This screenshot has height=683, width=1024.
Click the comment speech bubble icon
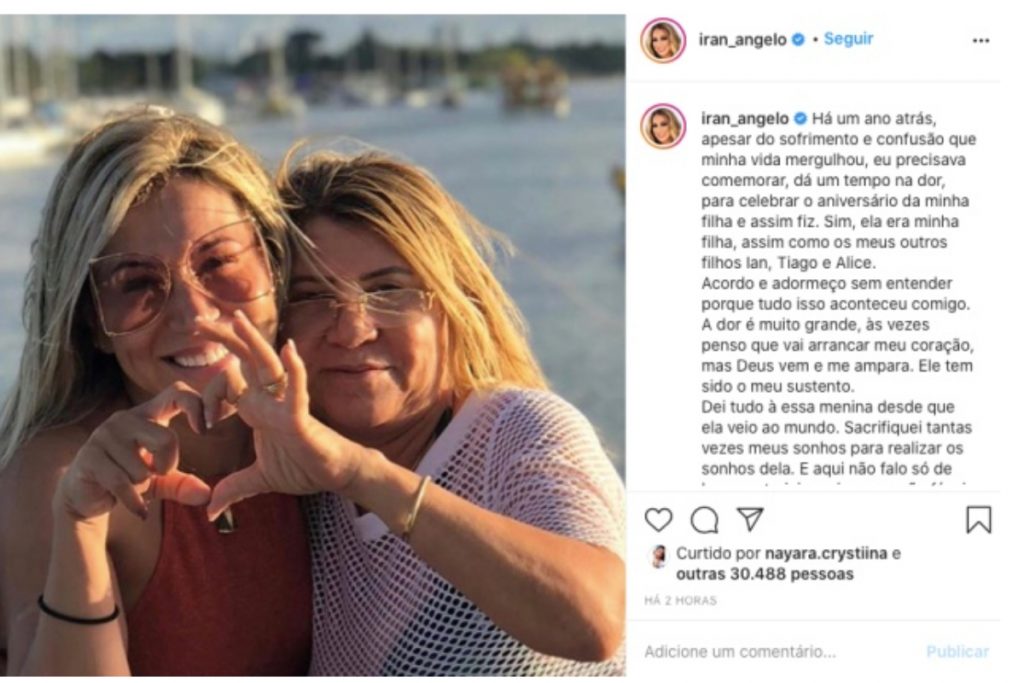pyautogui.click(x=704, y=520)
